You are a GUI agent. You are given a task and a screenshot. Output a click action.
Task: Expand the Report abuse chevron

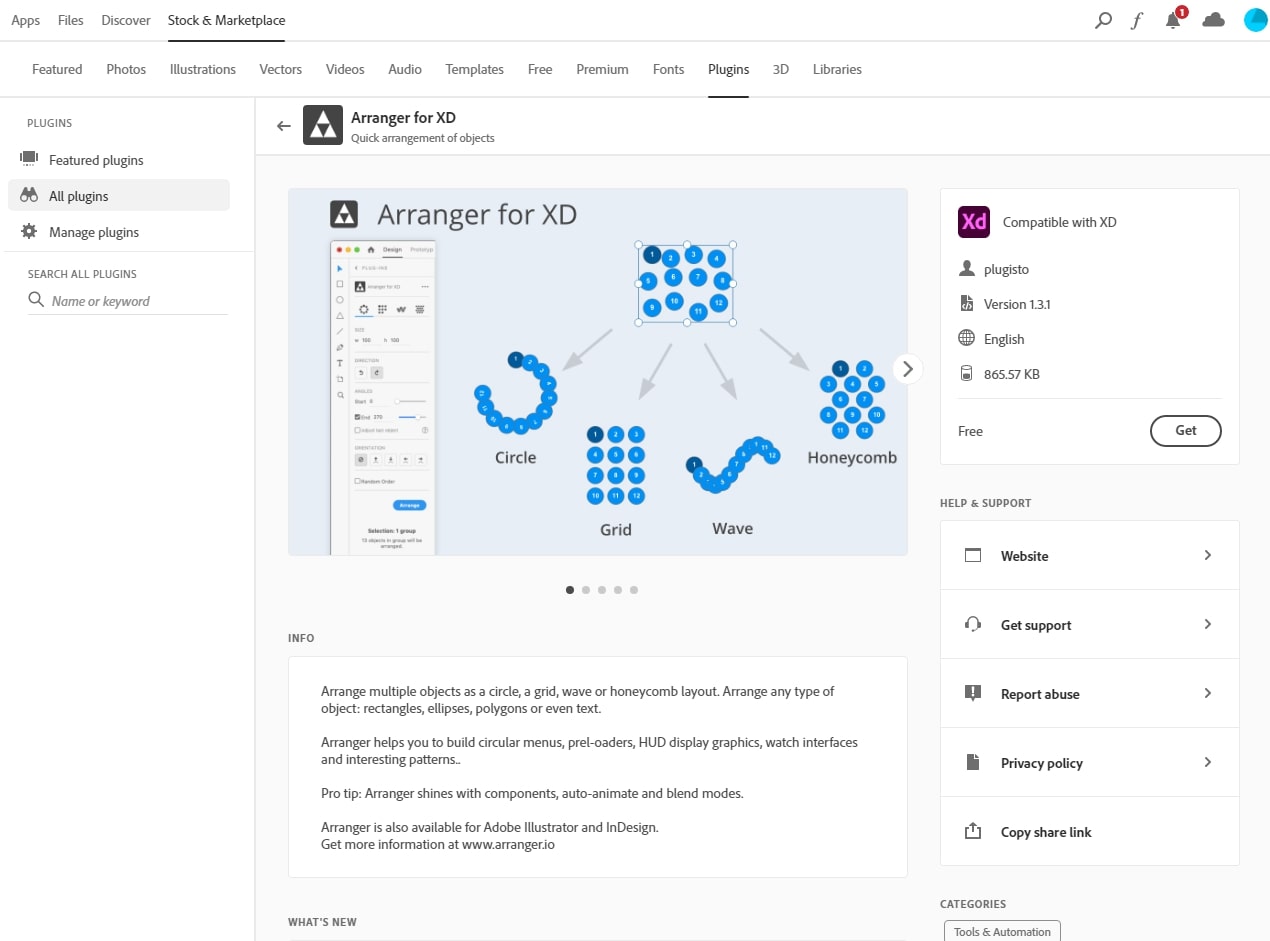[x=1208, y=693]
